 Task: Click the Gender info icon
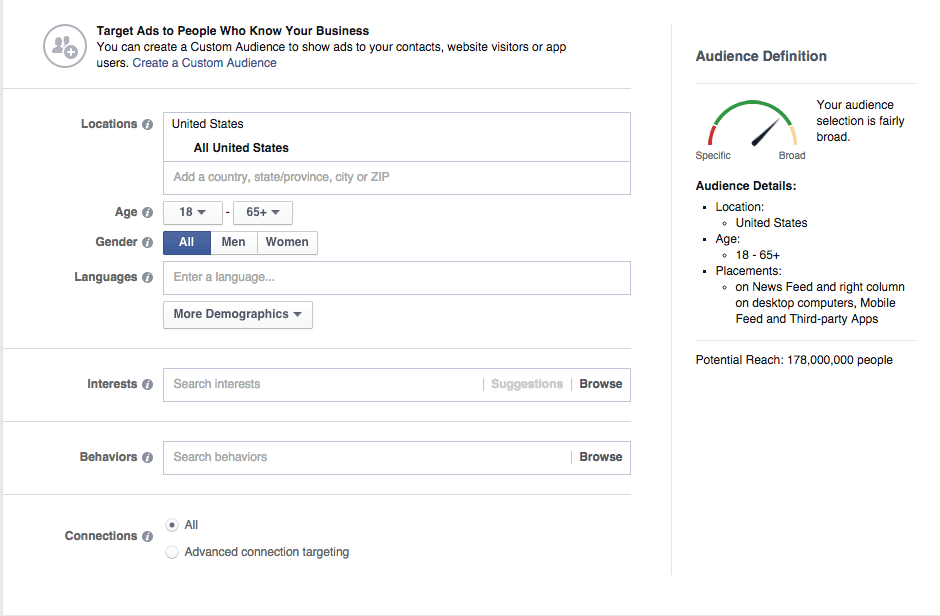[148, 242]
